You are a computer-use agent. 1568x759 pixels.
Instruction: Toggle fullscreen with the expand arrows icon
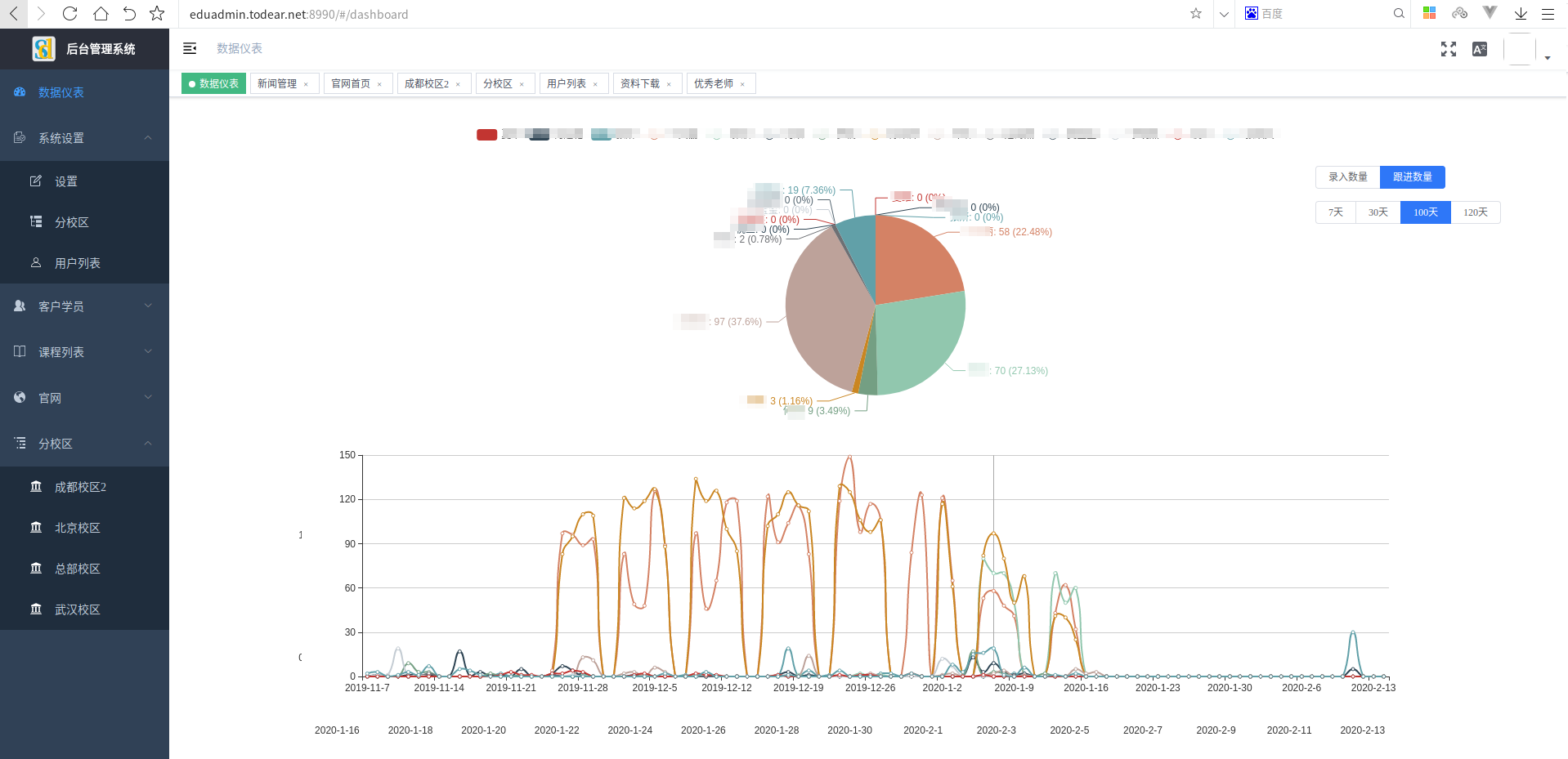pyautogui.click(x=1449, y=49)
